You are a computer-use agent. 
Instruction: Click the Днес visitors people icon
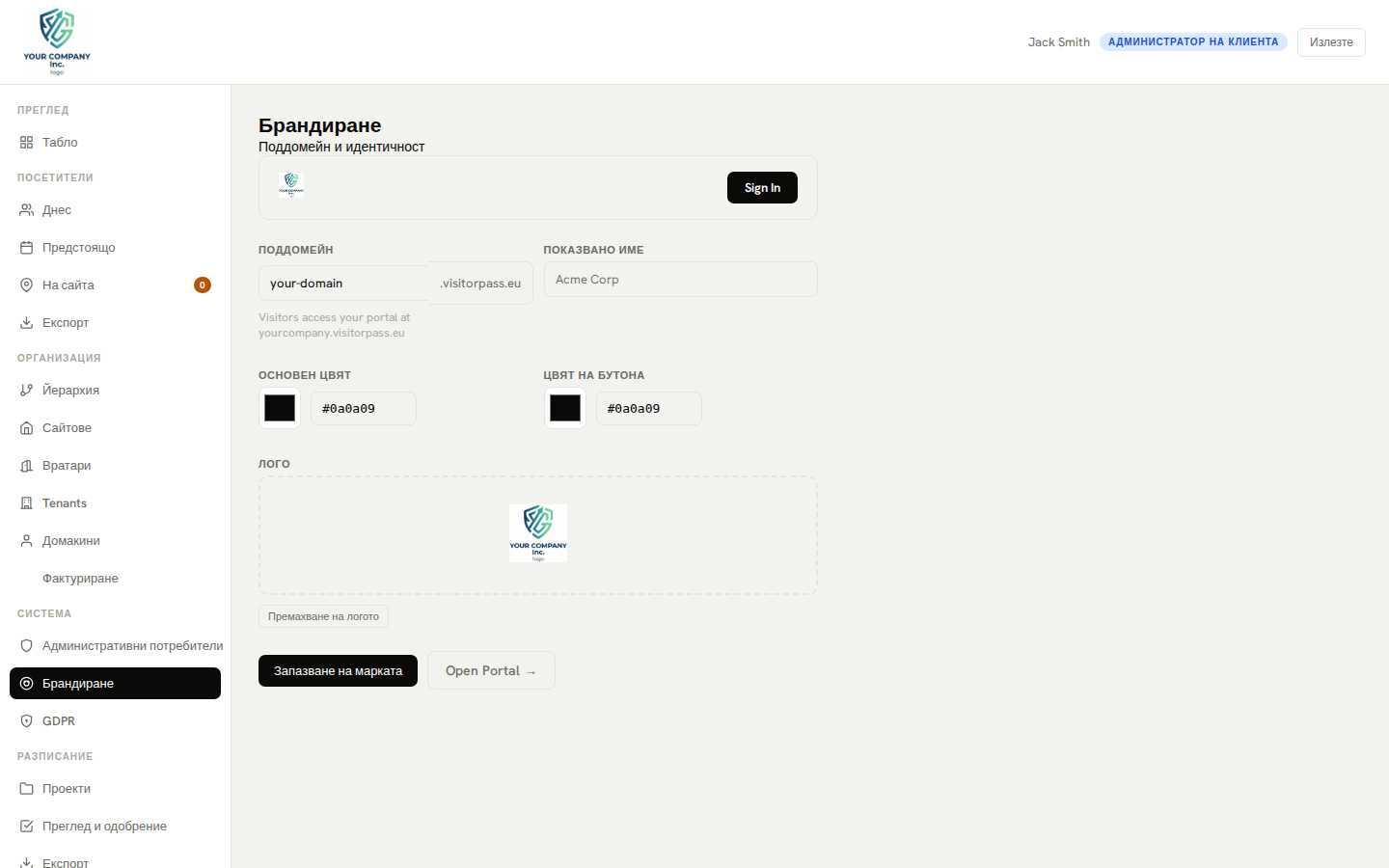26,210
